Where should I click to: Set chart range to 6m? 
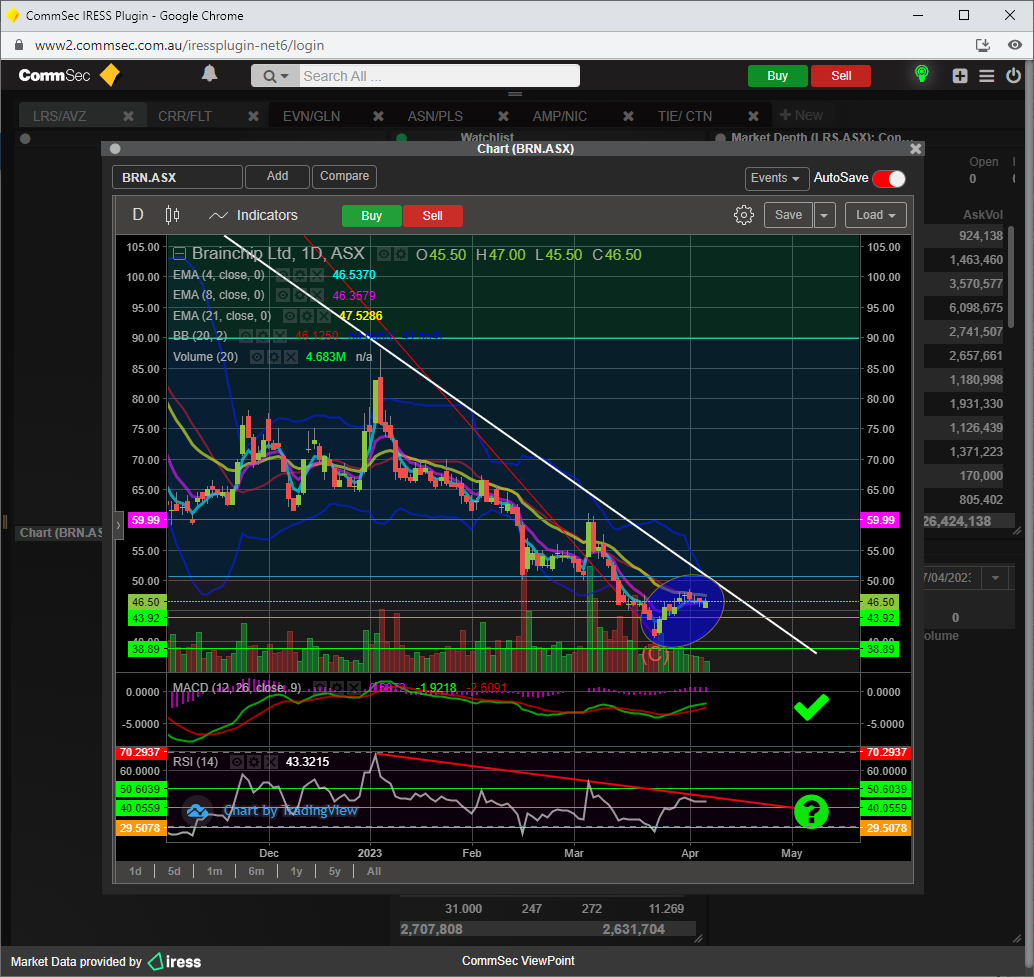(256, 872)
